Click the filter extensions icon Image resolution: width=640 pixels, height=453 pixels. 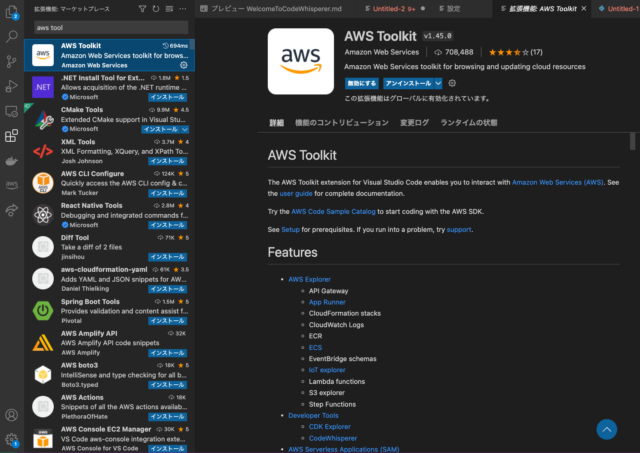coord(142,9)
